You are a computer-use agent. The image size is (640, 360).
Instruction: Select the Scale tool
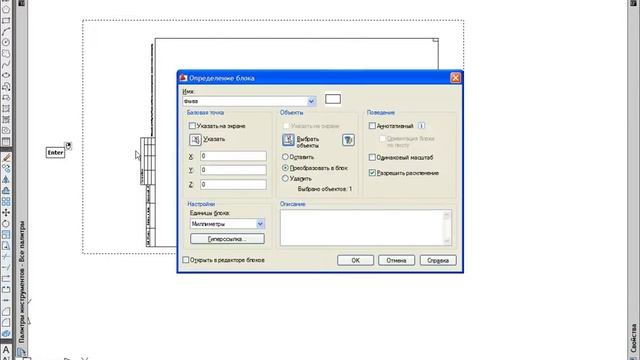pos(6,234)
